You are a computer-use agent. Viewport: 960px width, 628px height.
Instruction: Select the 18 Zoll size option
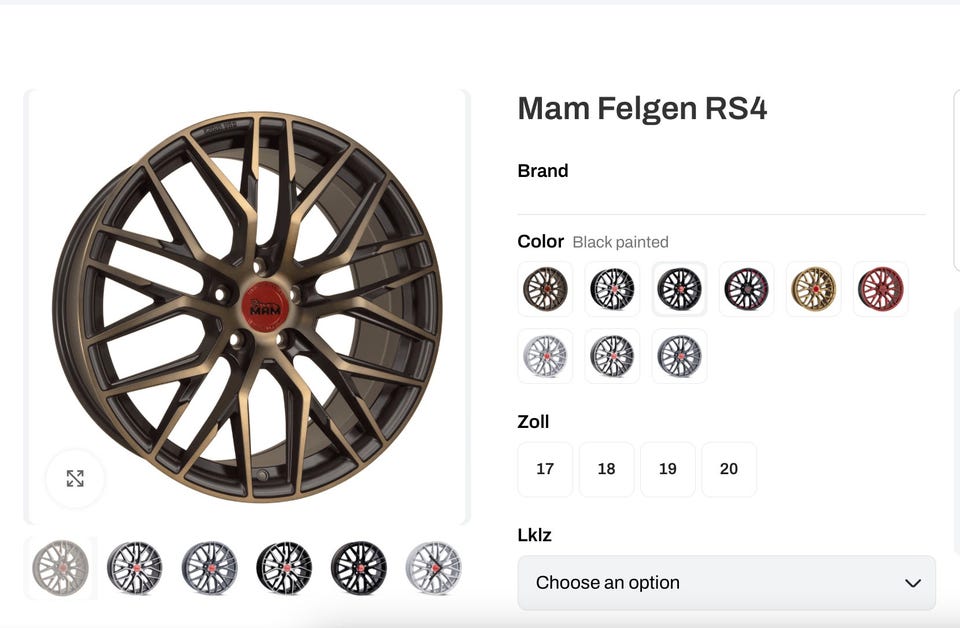606,469
